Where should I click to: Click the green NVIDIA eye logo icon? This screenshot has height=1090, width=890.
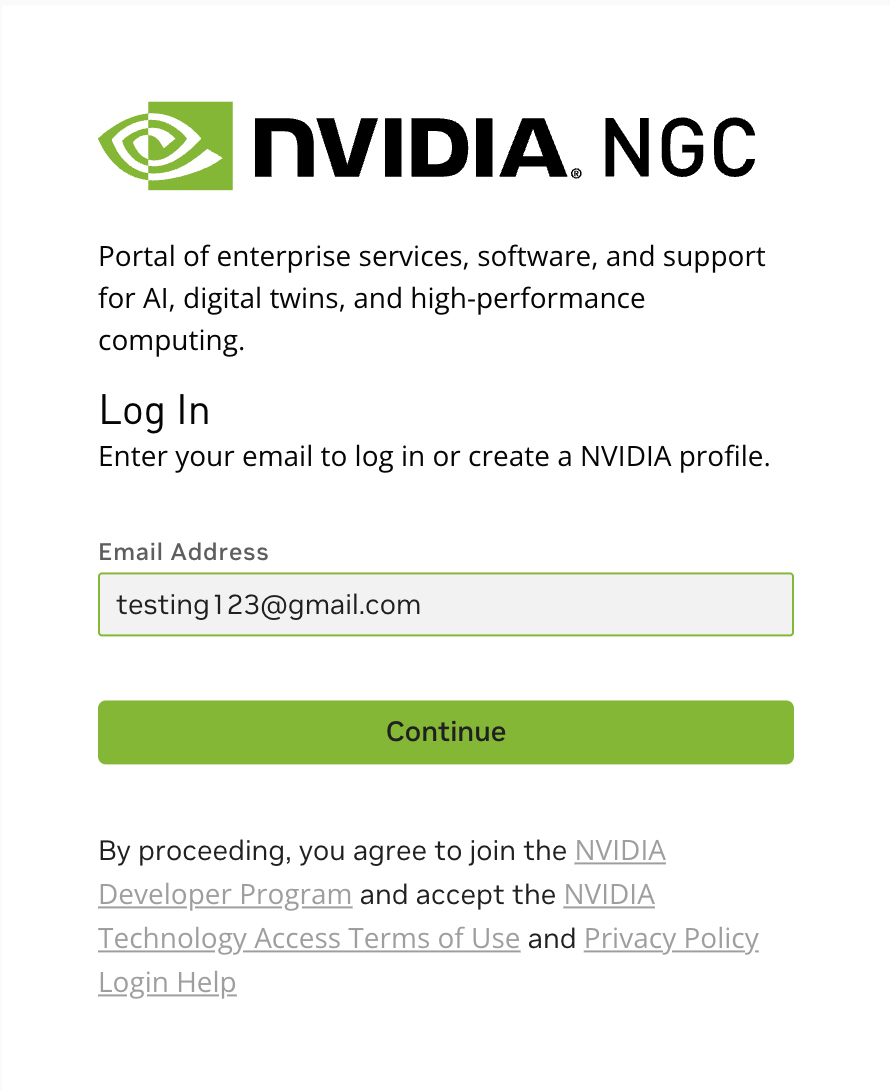165,145
